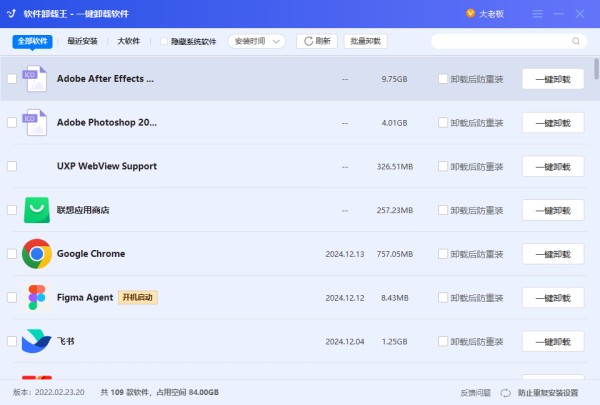
Task: Enable 隐藏系统软件 checkbox
Action: pos(165,41)
